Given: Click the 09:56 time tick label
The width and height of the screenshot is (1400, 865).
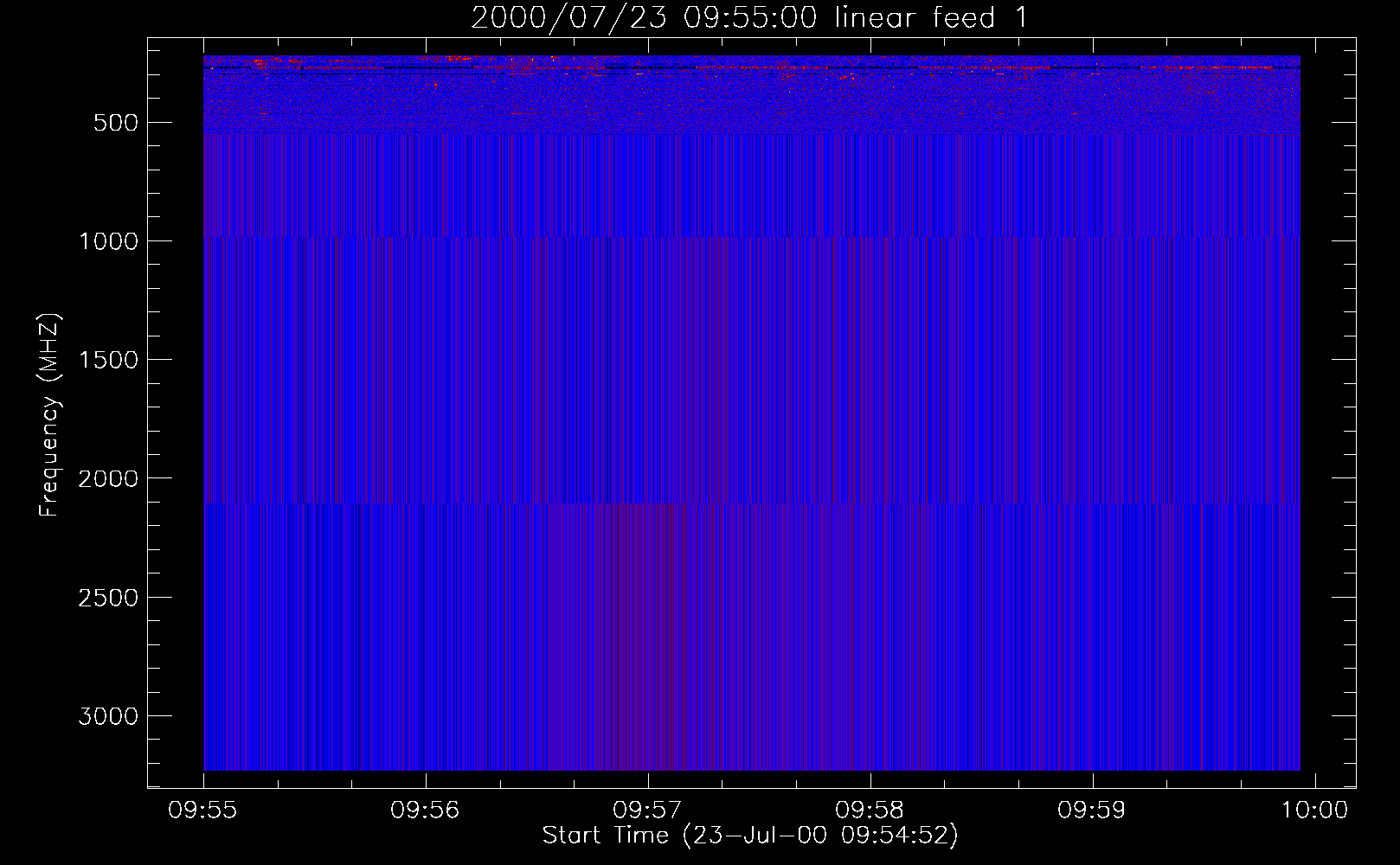Looking at the screenshot, I should [x=426, y=811].
